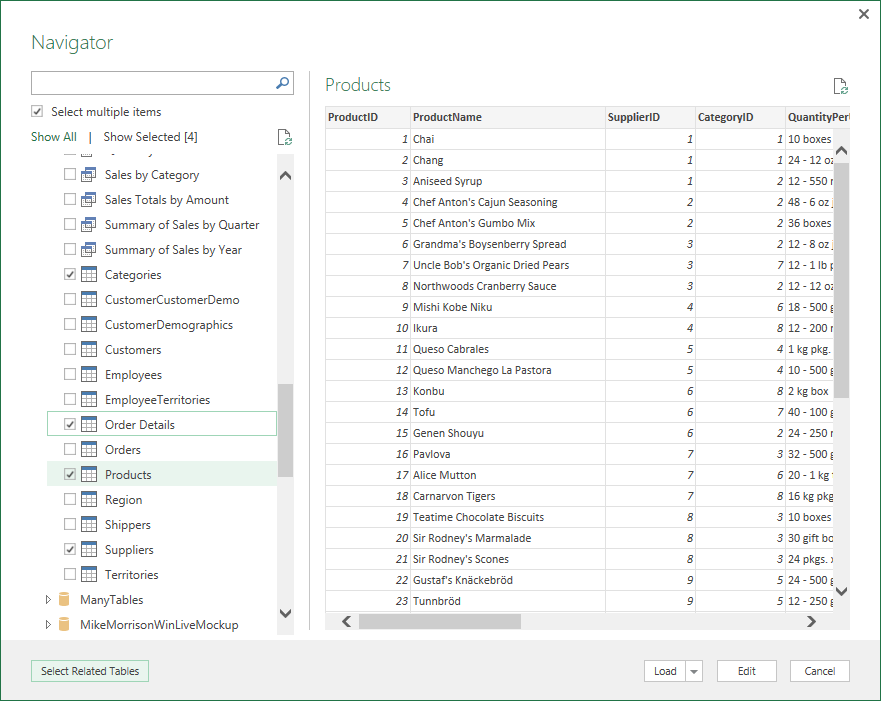The image size is (881, 701).
Task: Check the Employees table checkbox
Action: click(70, 375)
